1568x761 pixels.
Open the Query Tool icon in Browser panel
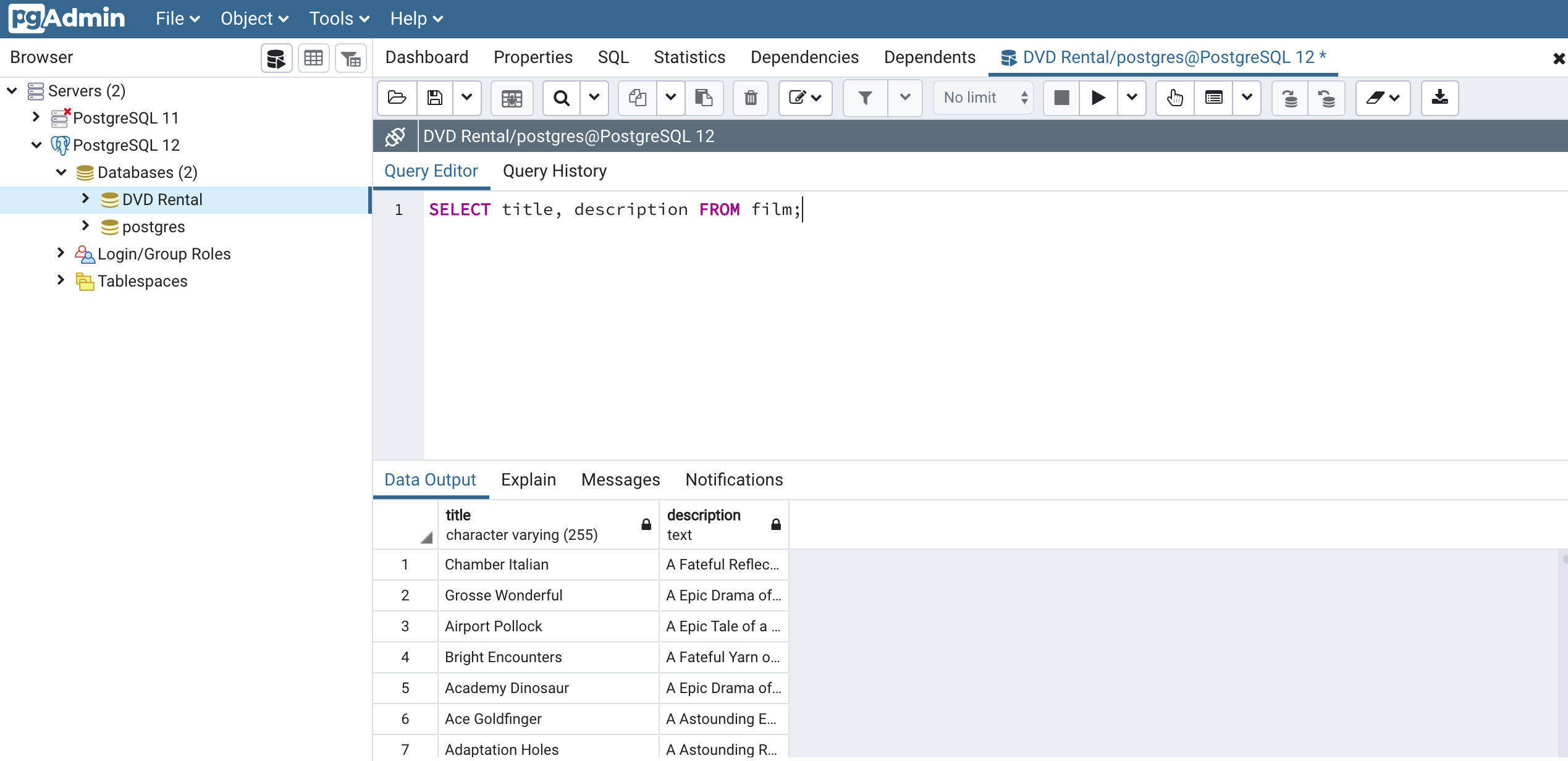[276, 59]
